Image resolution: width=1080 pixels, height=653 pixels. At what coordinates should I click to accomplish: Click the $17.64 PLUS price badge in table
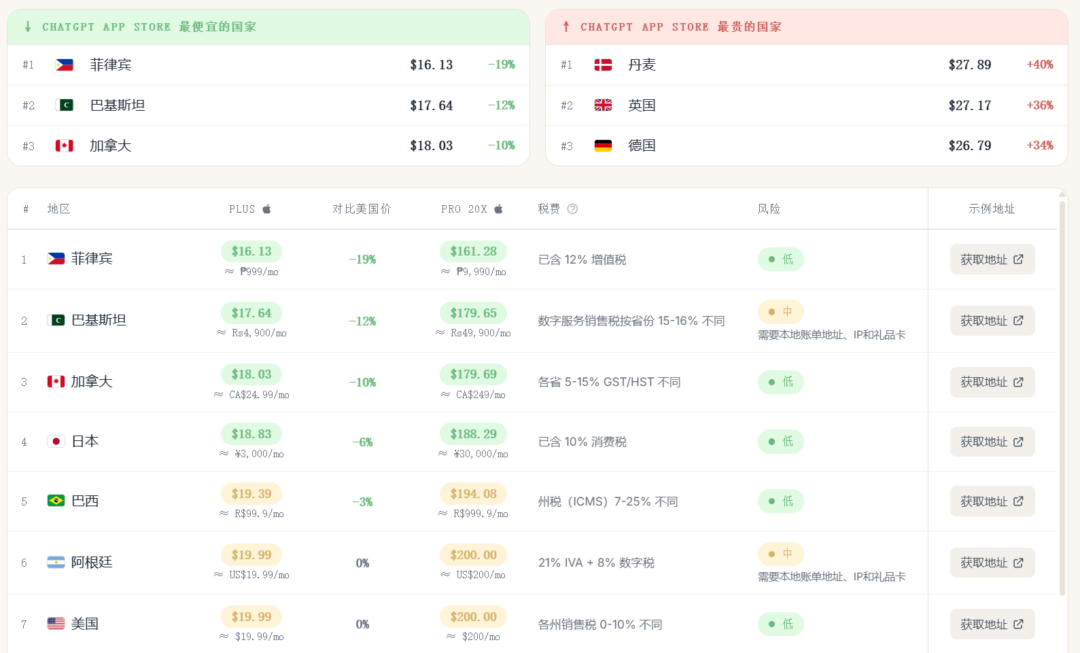pos(251,313)
